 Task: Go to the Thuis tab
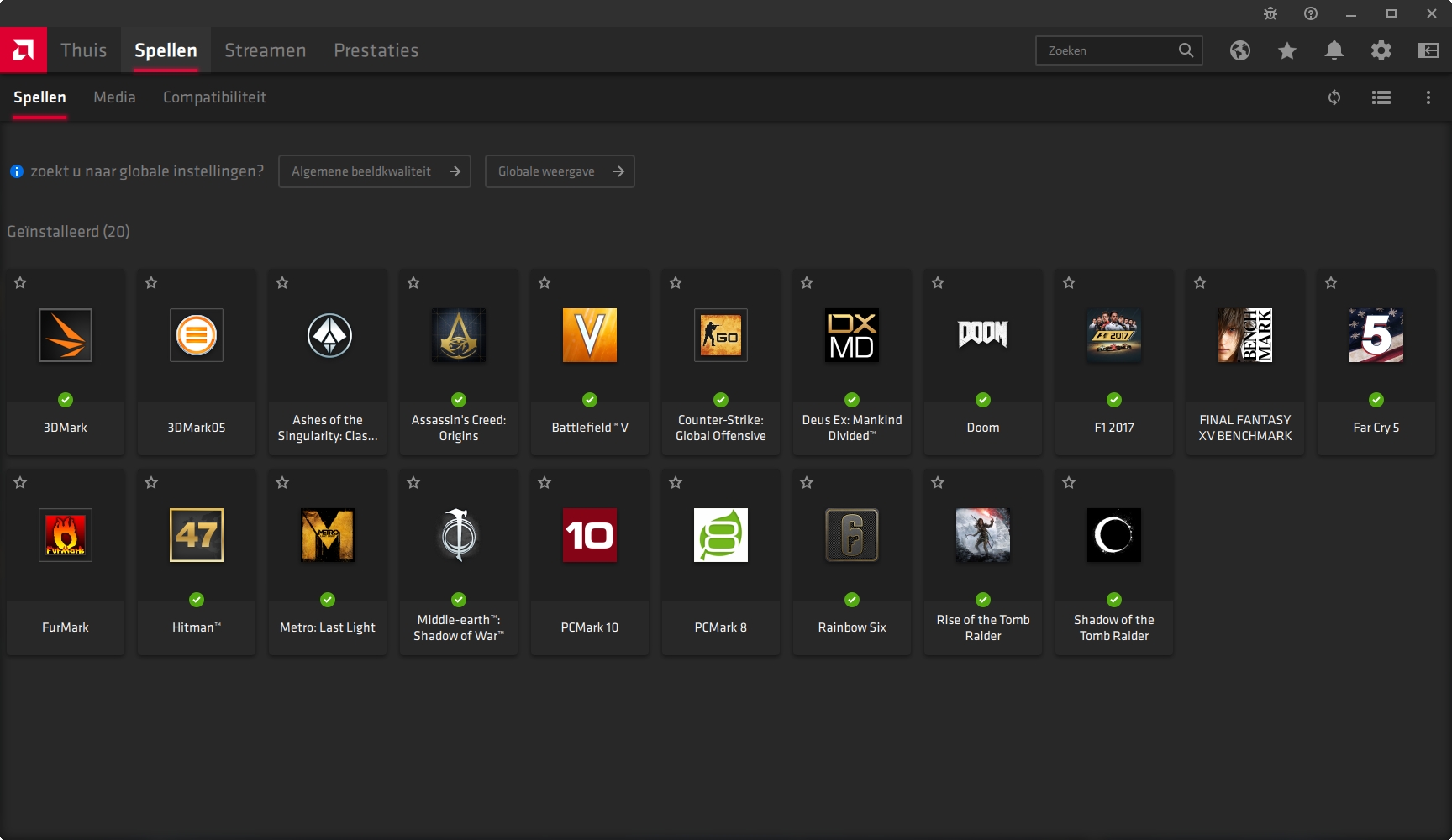84,50
